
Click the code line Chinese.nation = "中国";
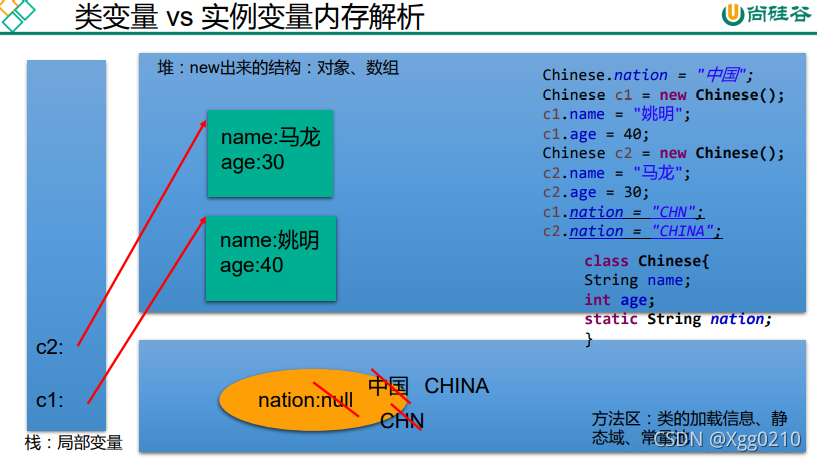(x=648, y=75)
